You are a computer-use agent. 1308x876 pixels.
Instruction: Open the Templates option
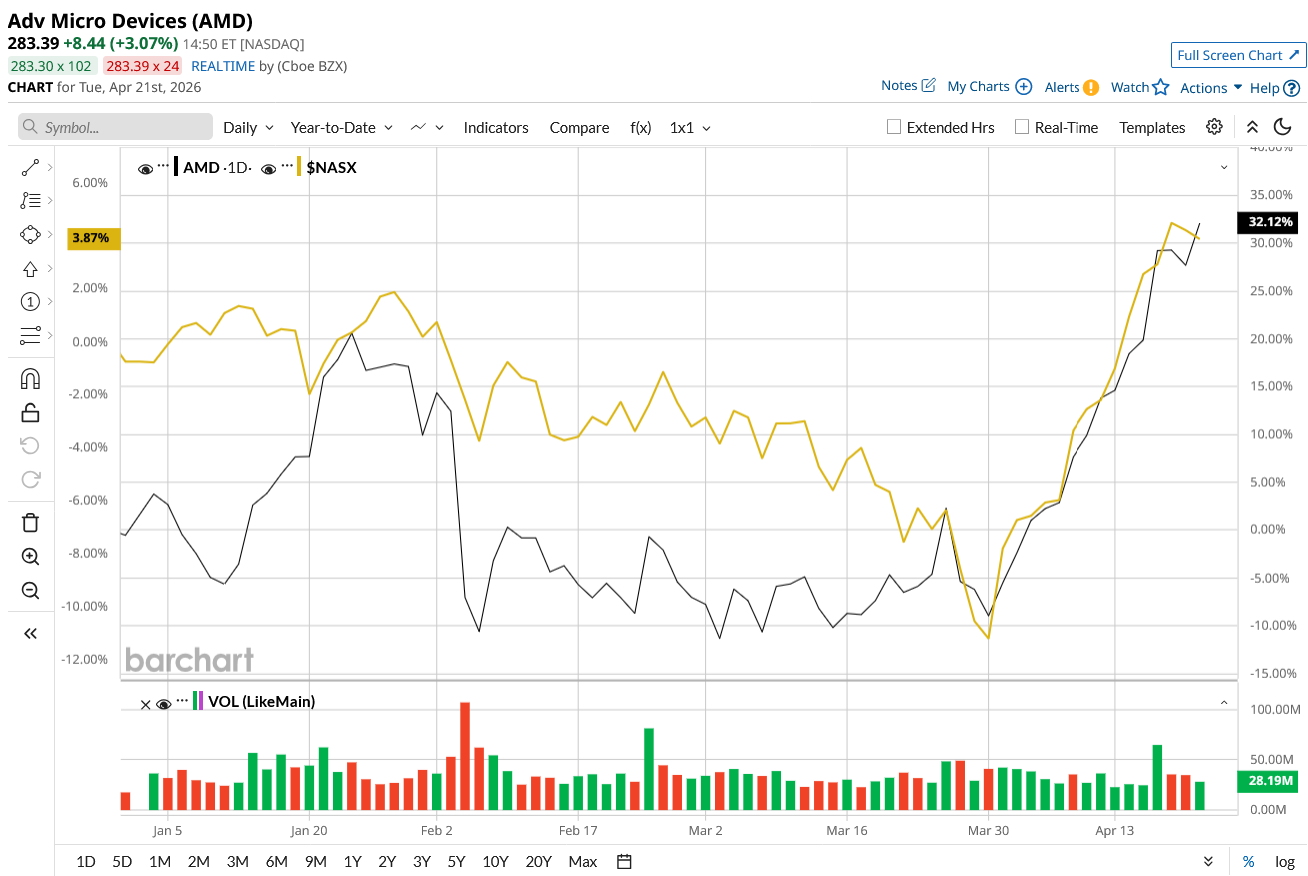[x=1152, y=127]
